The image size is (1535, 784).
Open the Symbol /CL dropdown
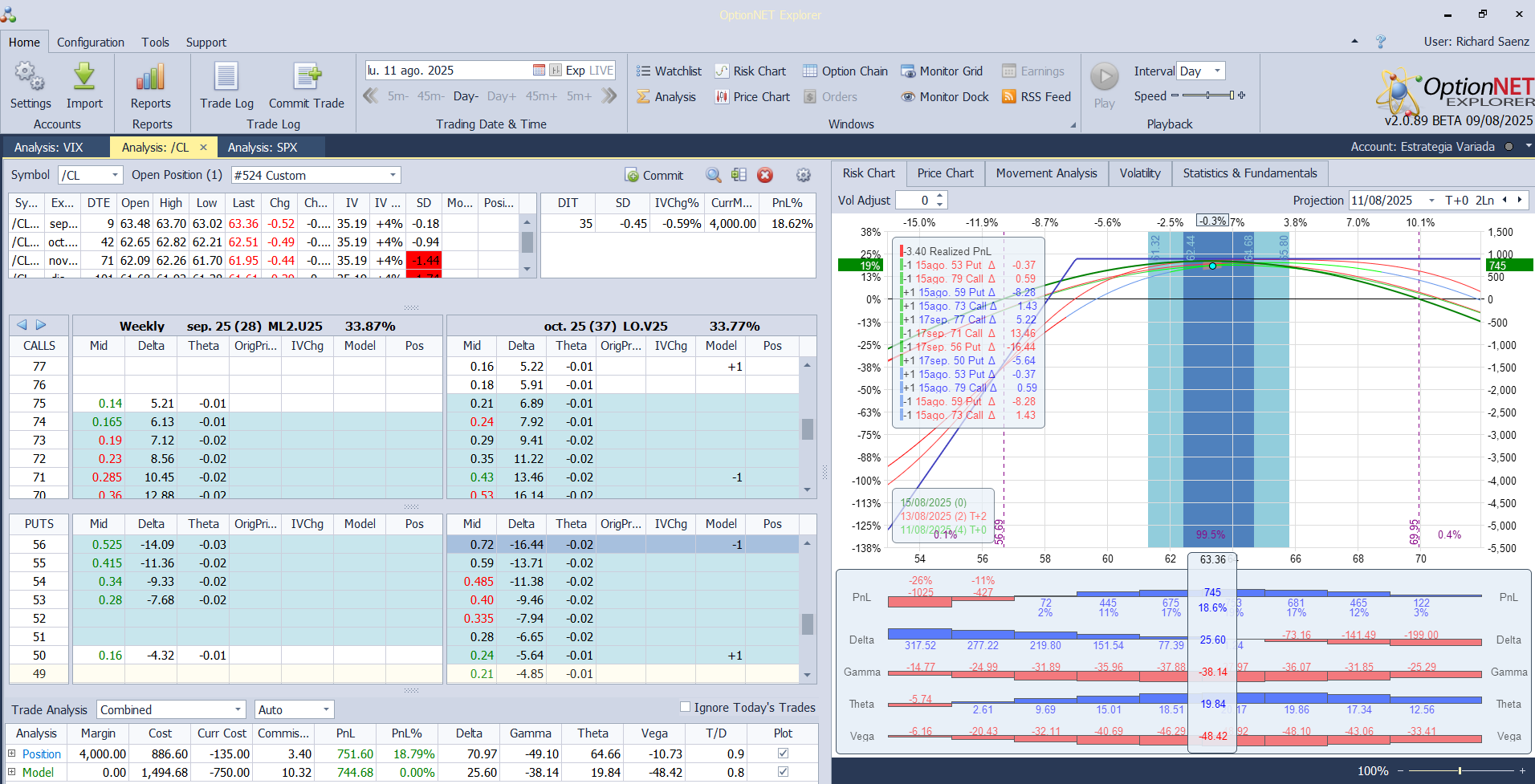pos(115,175)
